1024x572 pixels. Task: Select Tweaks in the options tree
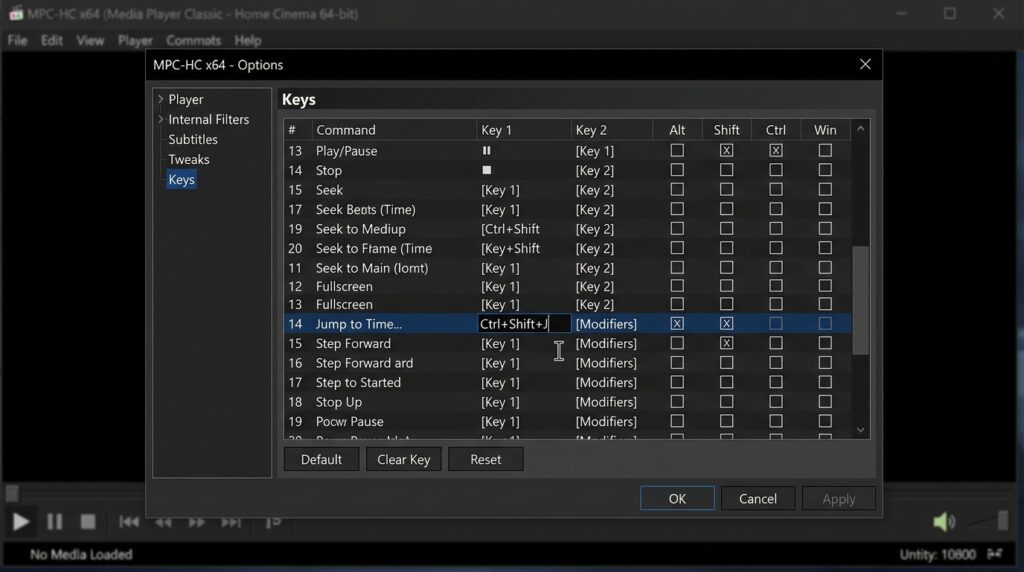pyautogui.click(x=189, y=159)
